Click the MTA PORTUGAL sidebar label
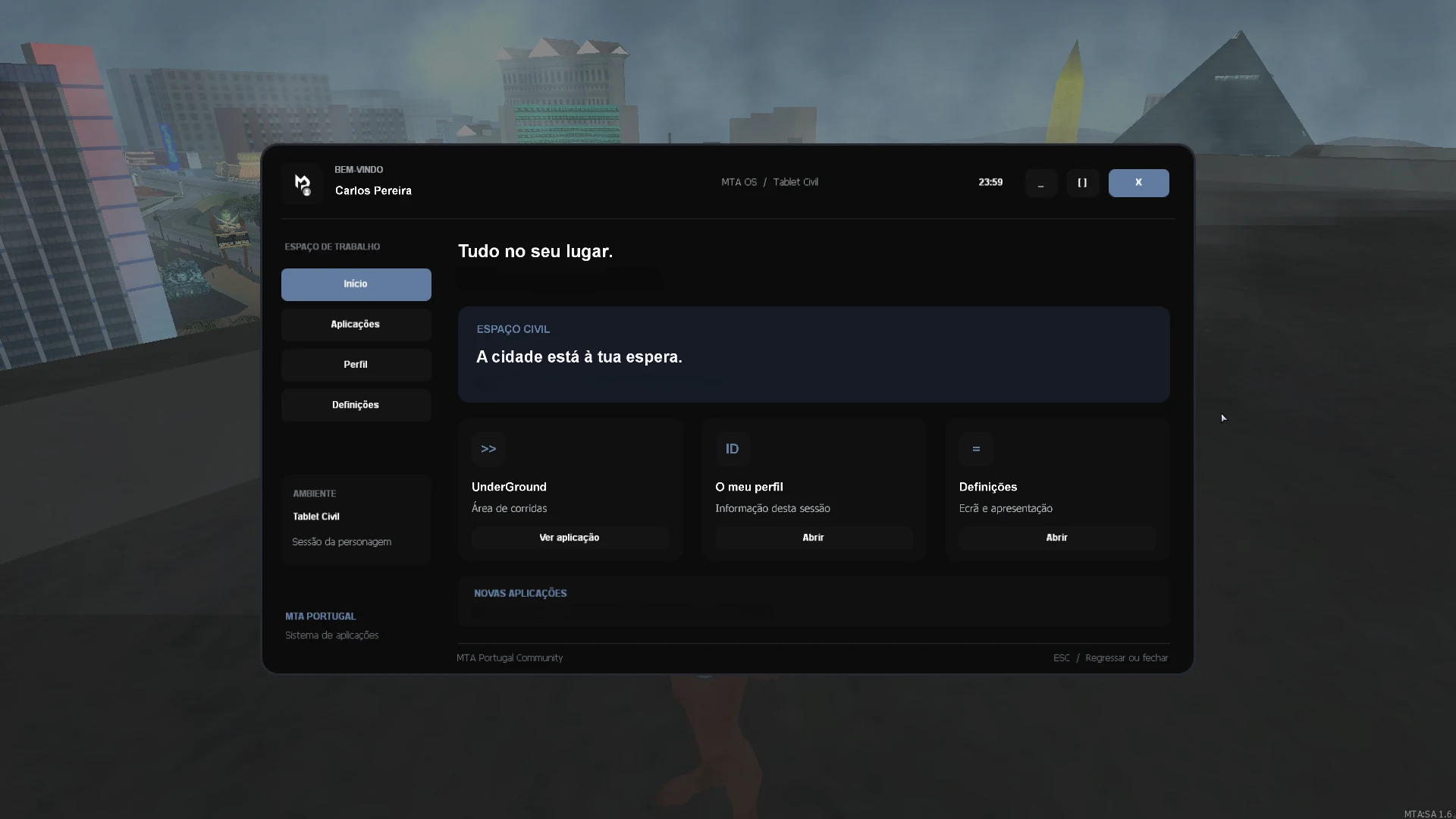1456x819 pixels. [321, 617]
